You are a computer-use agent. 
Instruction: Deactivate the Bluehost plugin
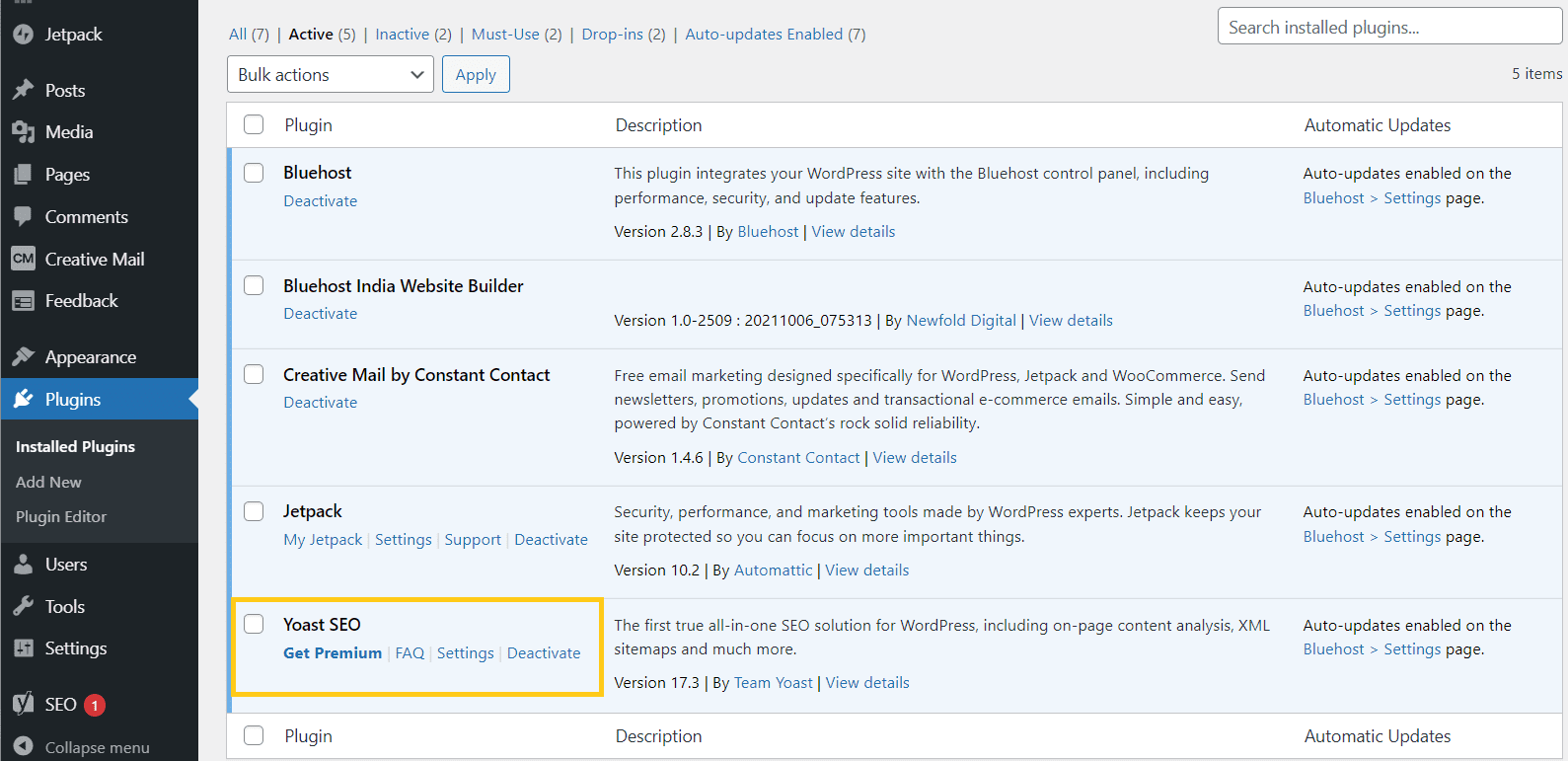click(x=321, y=200)
